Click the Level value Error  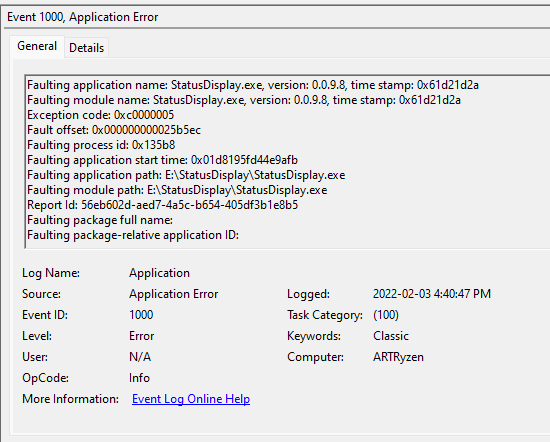141,336
